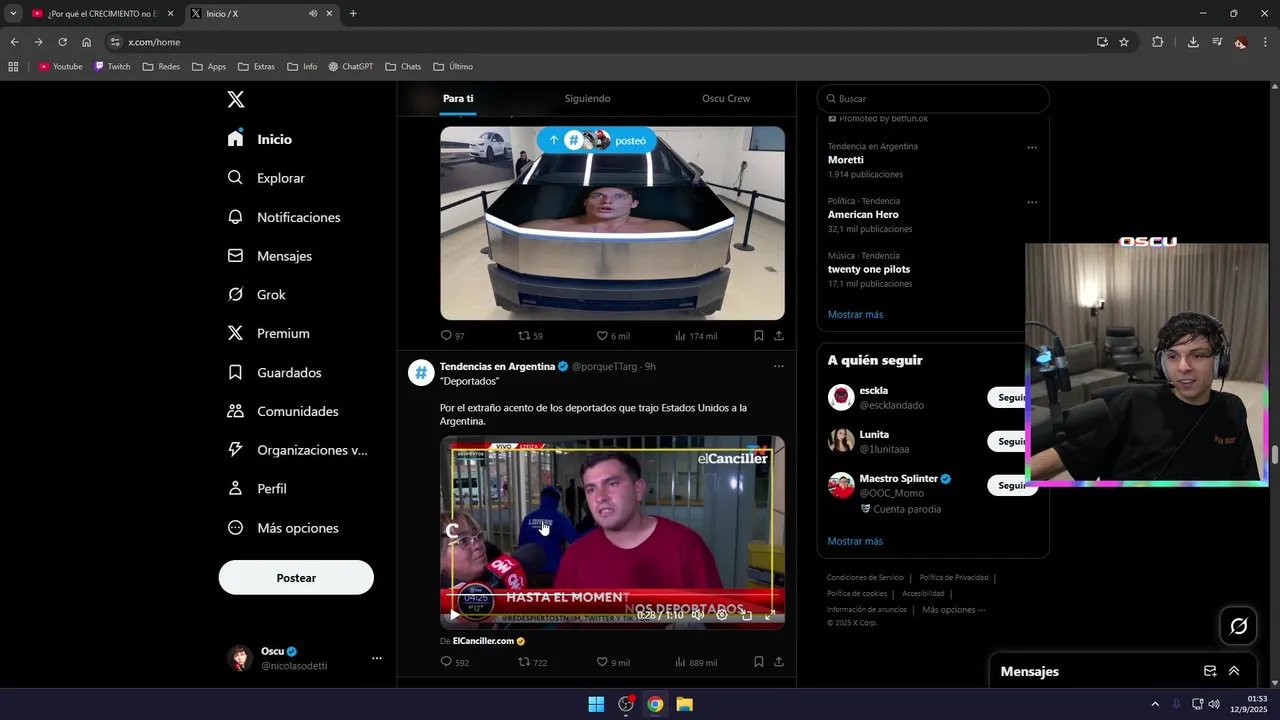Screen dimensions: 1280x720
Task: Open the Twitch bookmark
Action: pos(112,67)
